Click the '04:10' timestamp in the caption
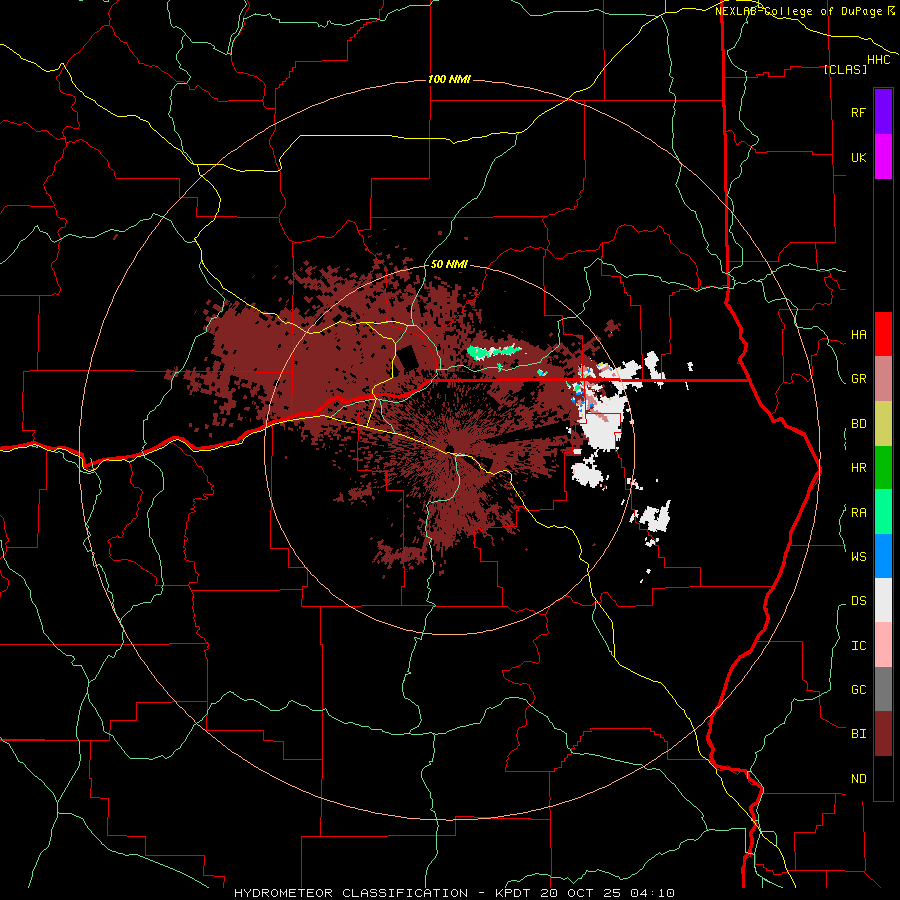The height and width of the screenshot is (900, 900). point(652,893)
